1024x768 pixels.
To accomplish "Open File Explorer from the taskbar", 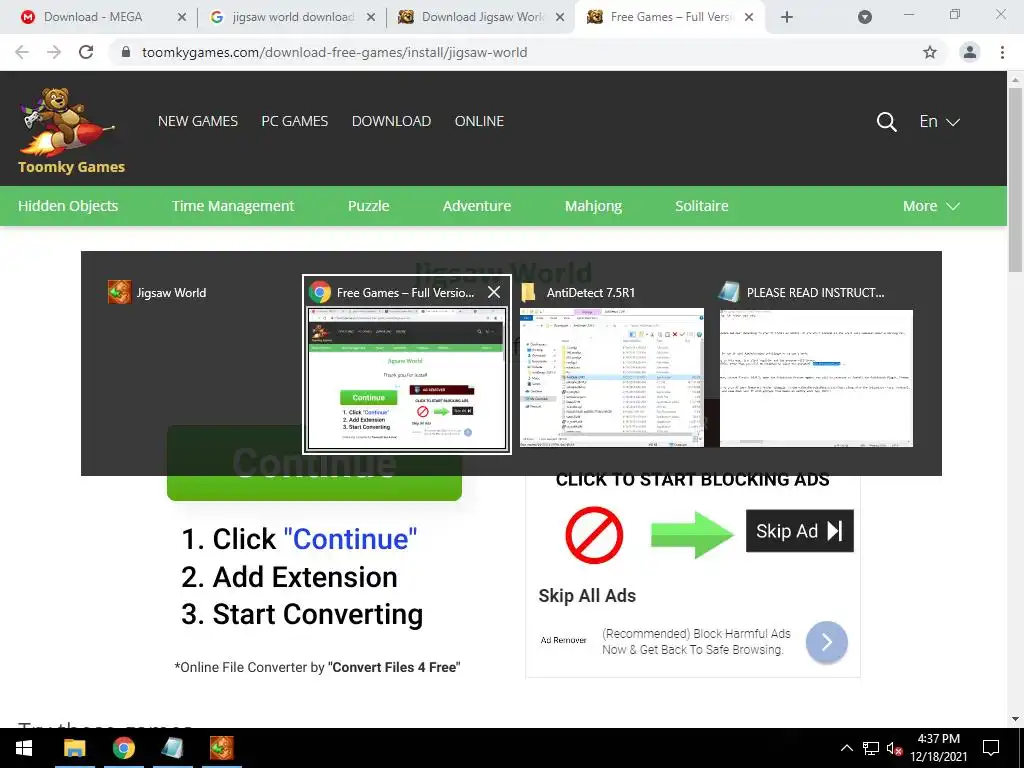I will coord(74,748).
